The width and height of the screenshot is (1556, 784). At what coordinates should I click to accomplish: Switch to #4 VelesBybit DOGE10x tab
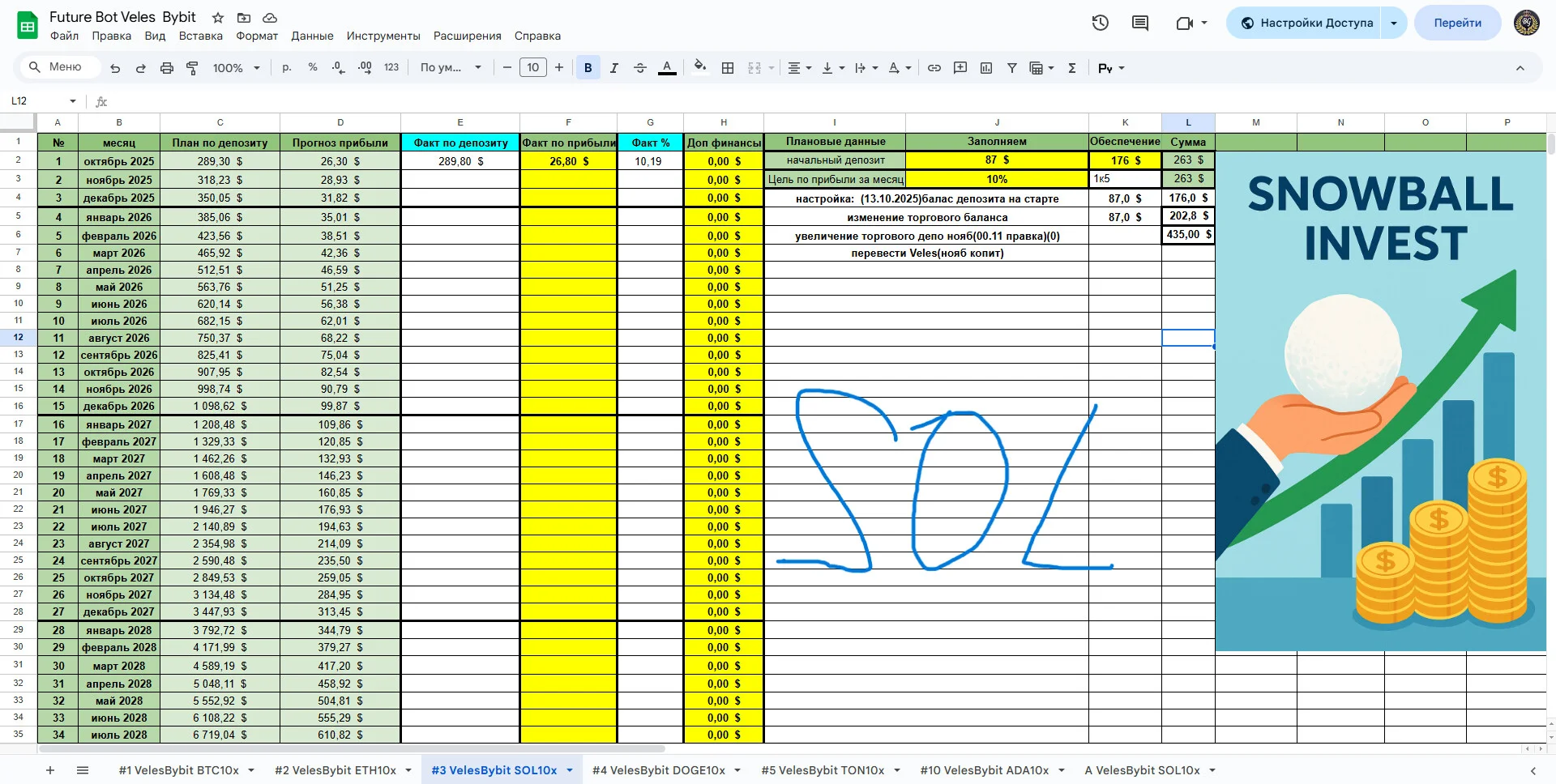click(658, 770)
